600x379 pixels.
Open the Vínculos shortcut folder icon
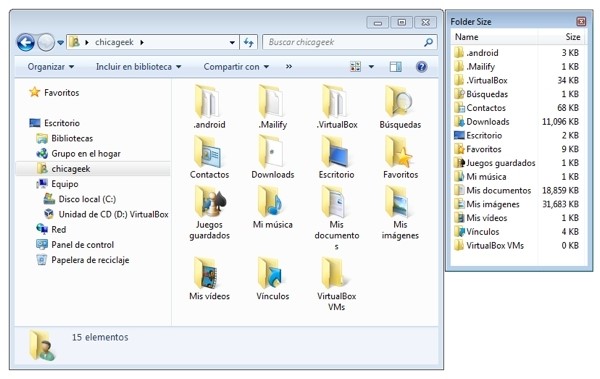[271, 273]
